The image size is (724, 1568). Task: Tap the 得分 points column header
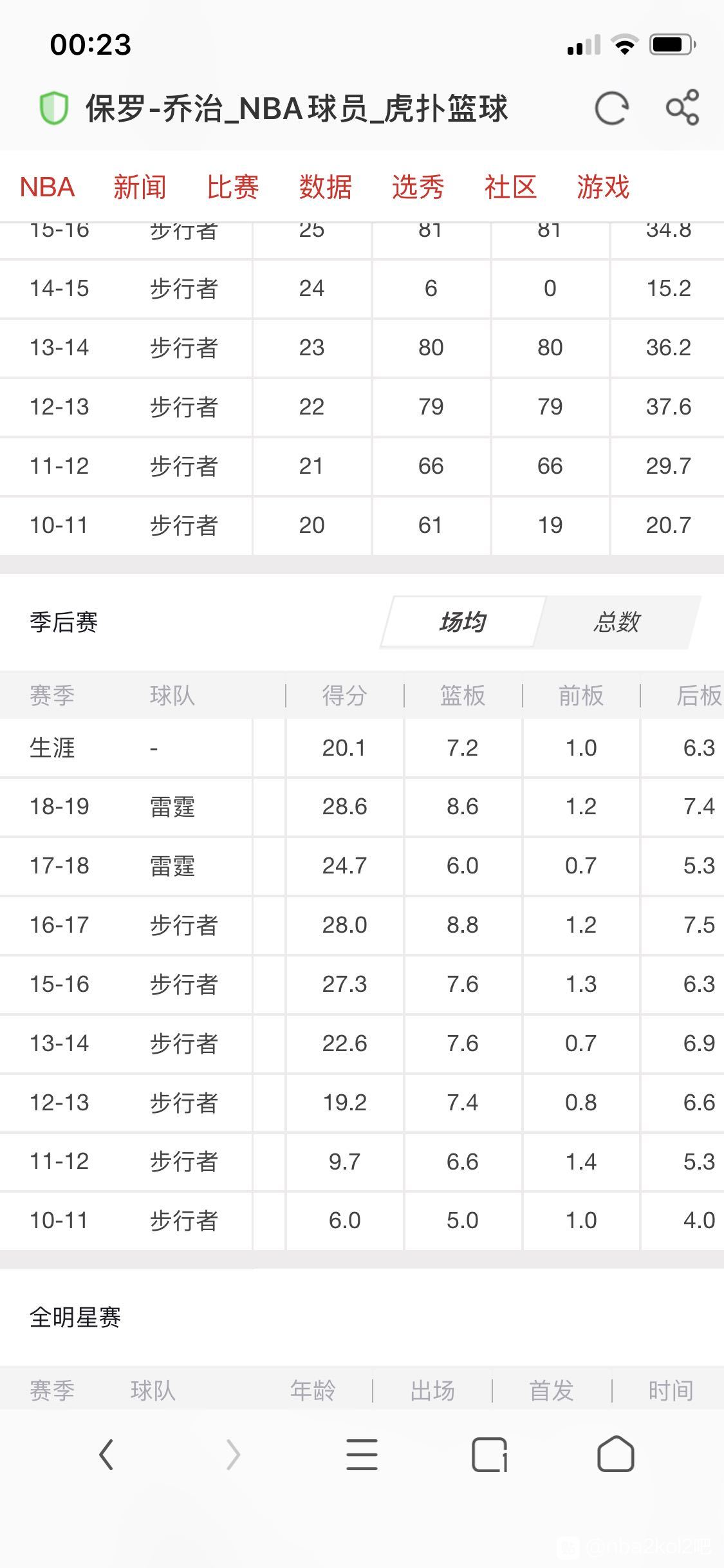tap(344, 696)
